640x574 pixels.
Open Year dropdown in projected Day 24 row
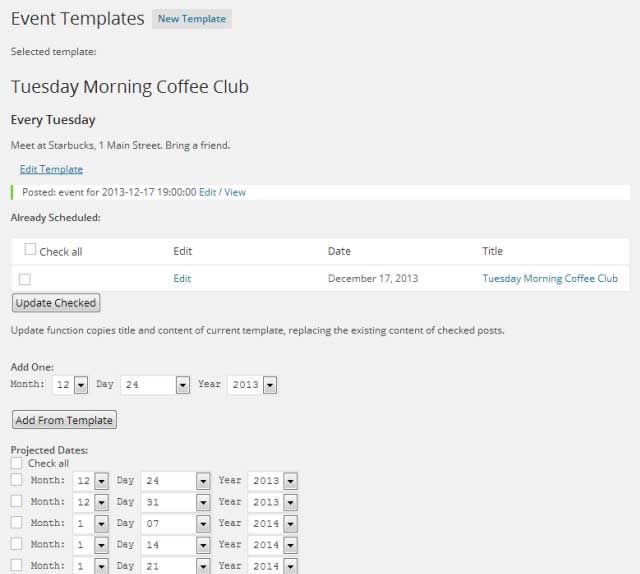tap(273, 481)
